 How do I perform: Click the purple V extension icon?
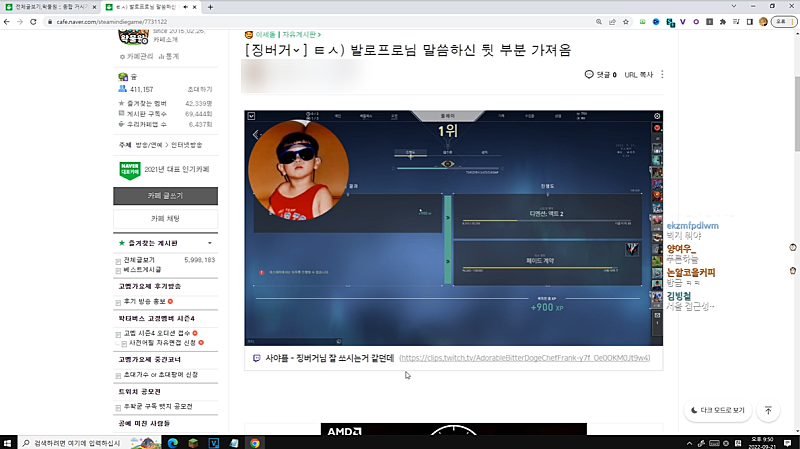[x=683, y=22]
